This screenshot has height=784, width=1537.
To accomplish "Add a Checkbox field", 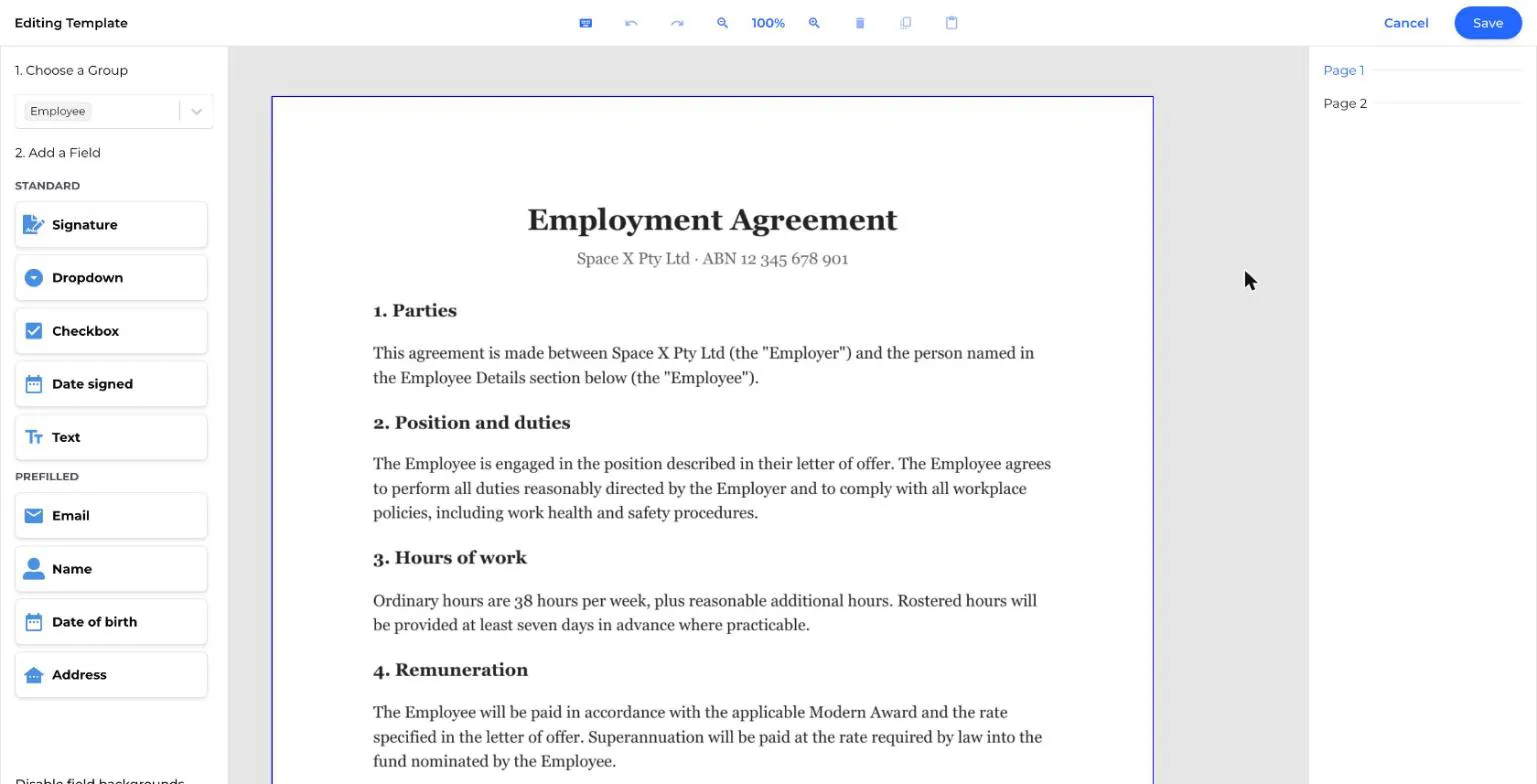I will (x=111, y=331).
